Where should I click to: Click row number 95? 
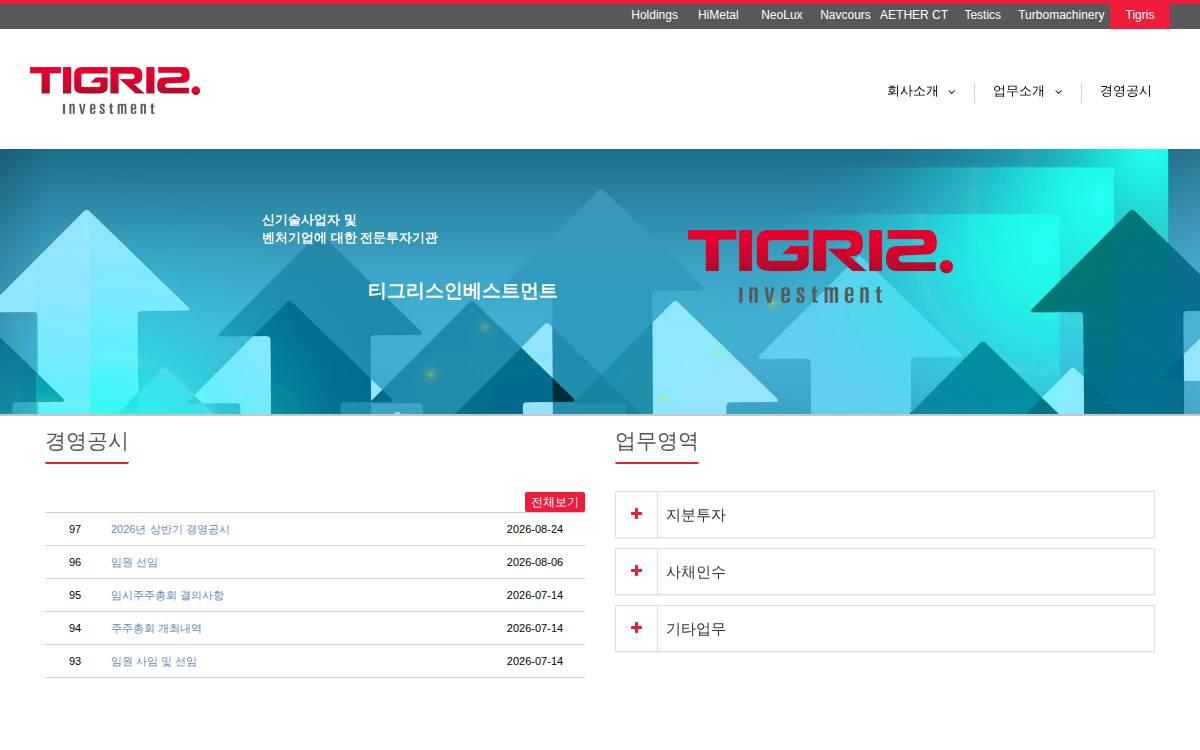coord(75,595)
